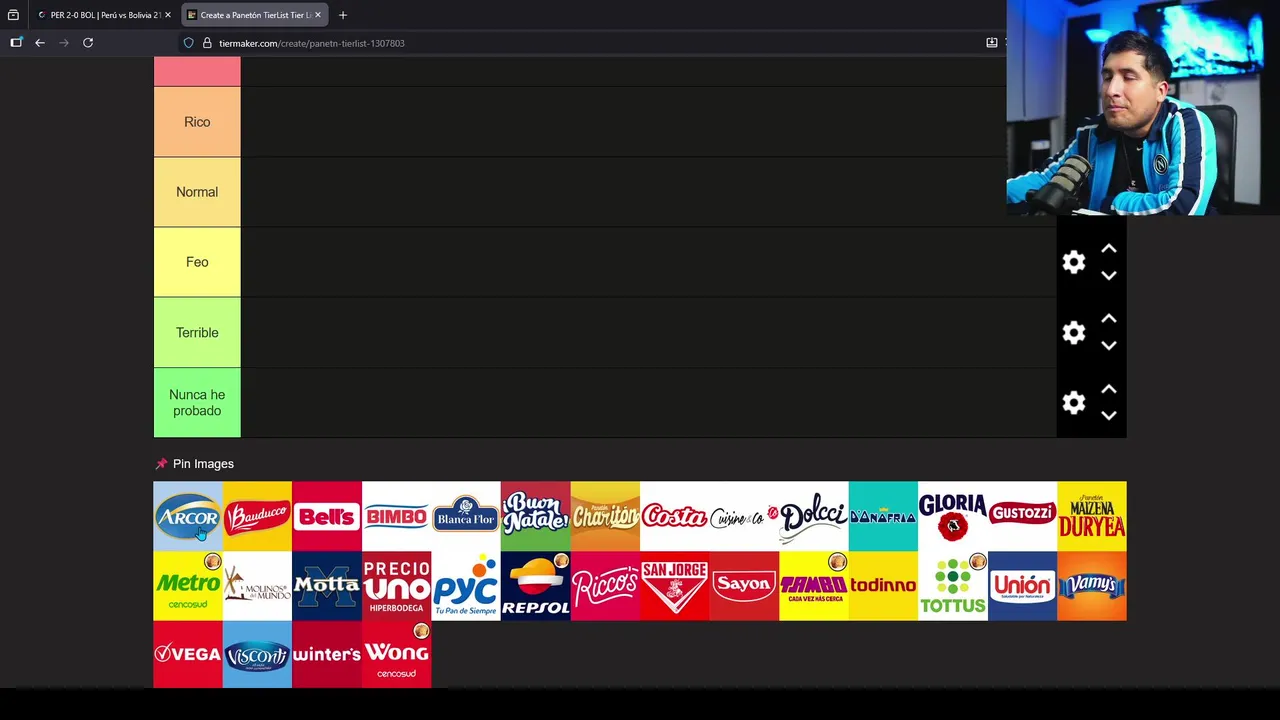Image resolution: width=1280 pixels, height=720 pixels.
Task: Click the Terrible tier label
Action: [x=197, y=332]
